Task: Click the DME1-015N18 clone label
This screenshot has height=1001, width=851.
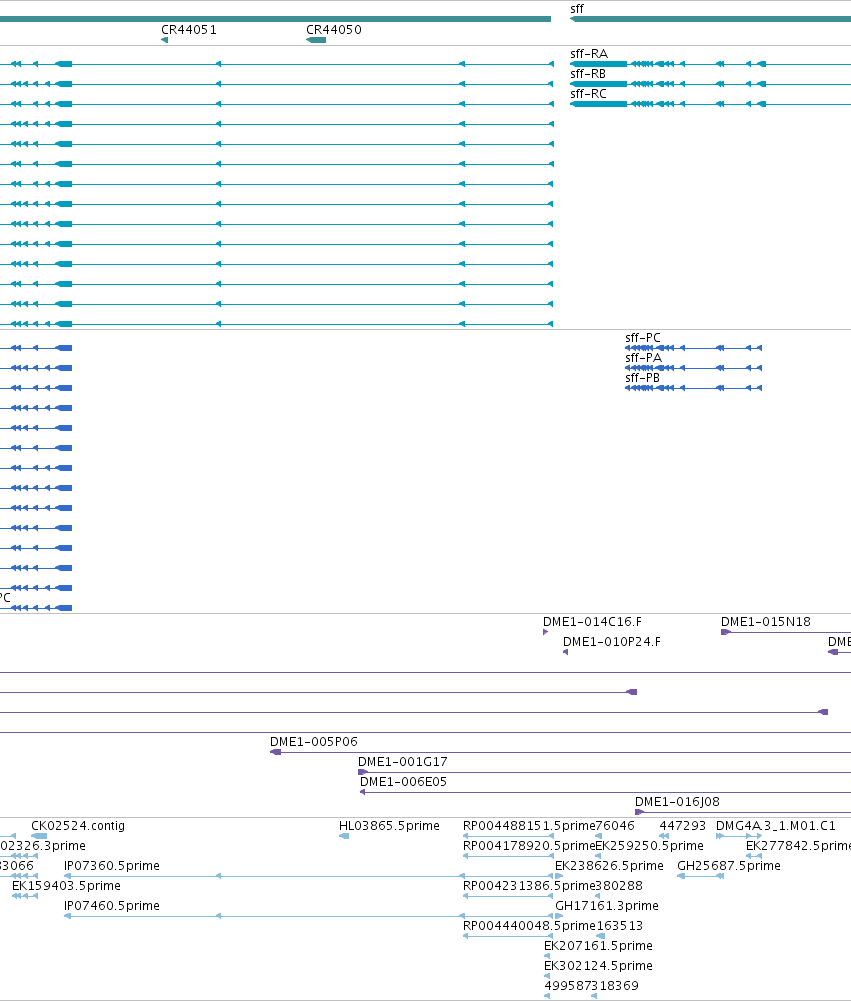Action: point(765,622)
